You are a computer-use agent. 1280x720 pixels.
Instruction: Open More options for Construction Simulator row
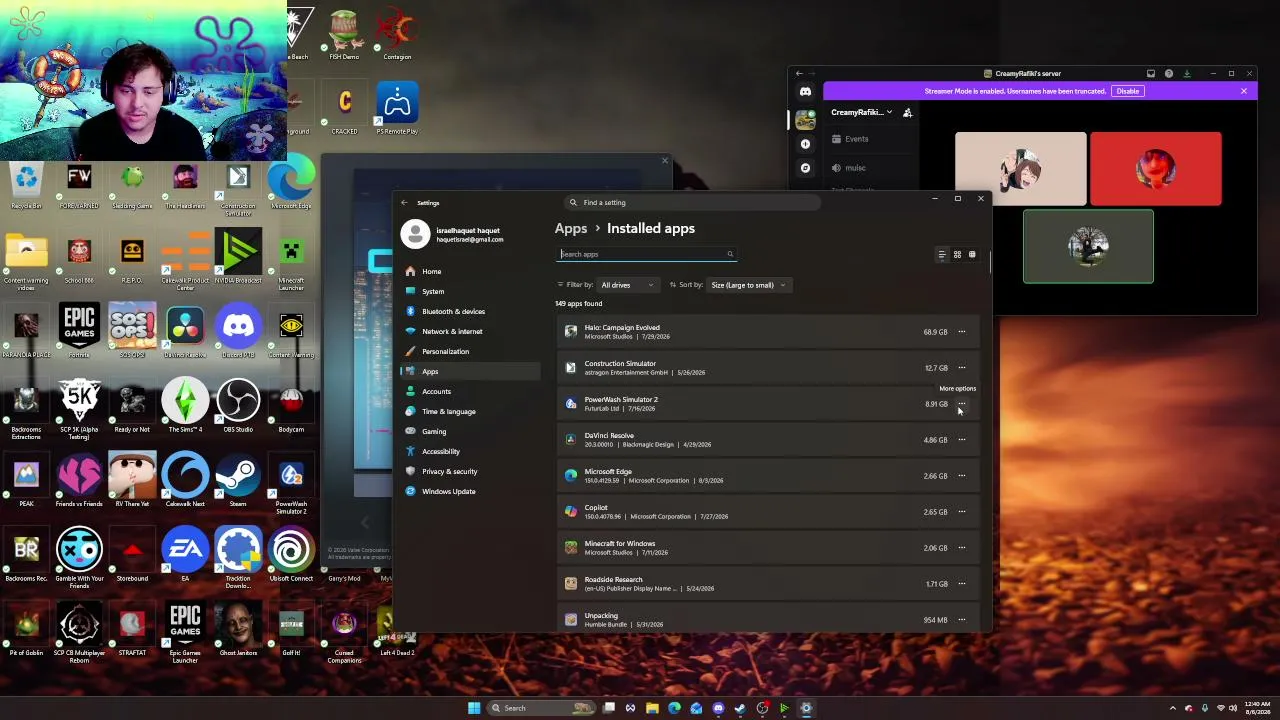(x=962, y=368)
